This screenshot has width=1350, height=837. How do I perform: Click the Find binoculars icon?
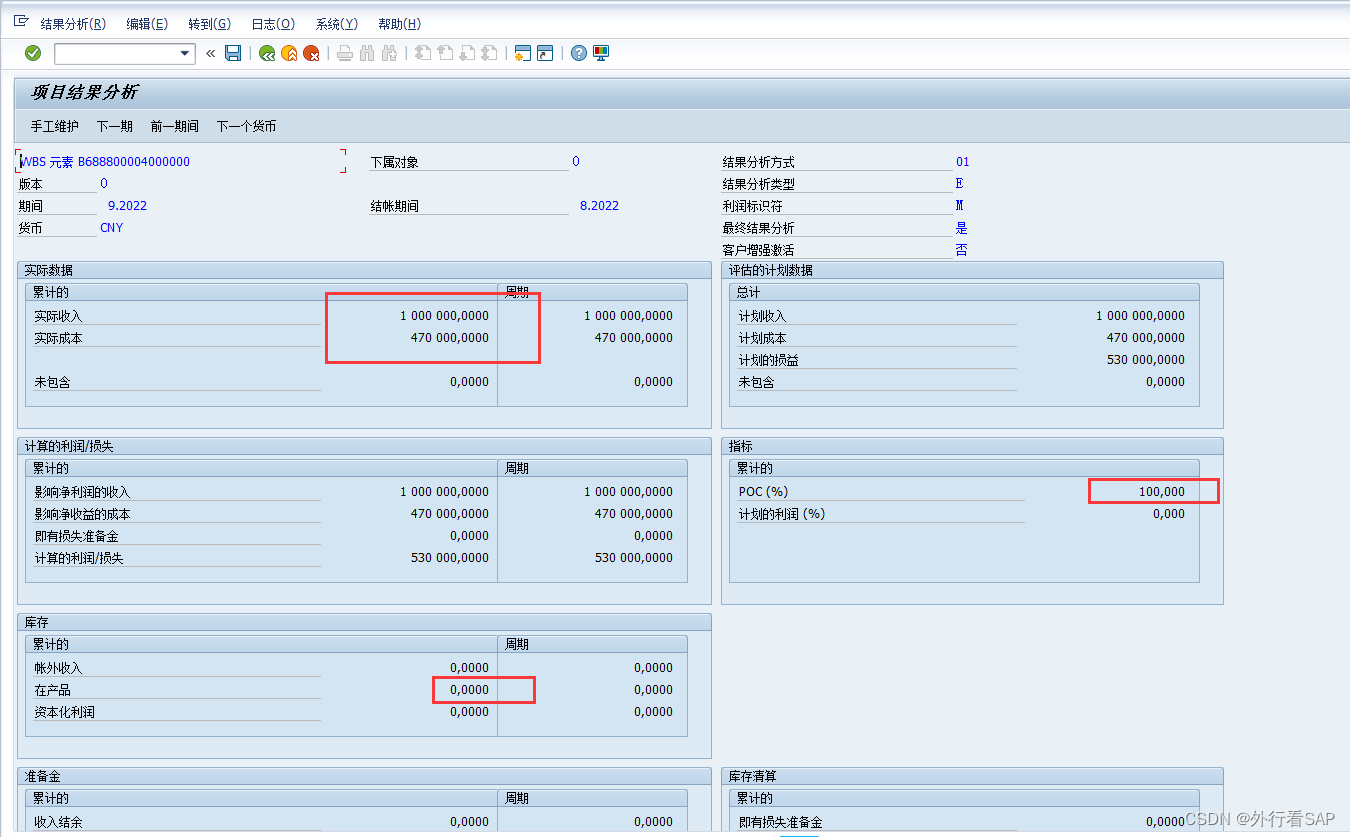(367, 53)
